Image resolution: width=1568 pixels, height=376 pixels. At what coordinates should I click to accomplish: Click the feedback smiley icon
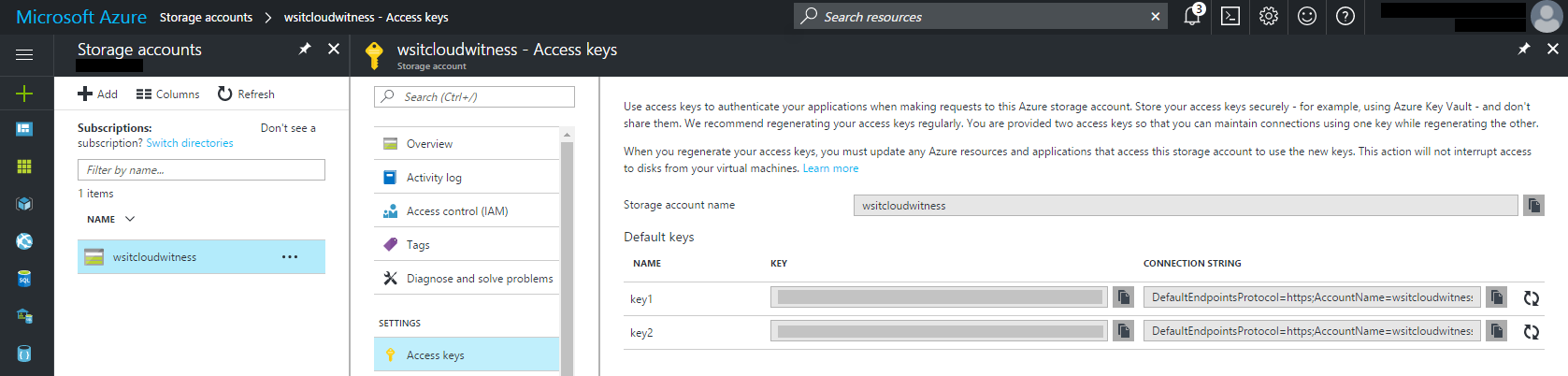coord(1307,16)
